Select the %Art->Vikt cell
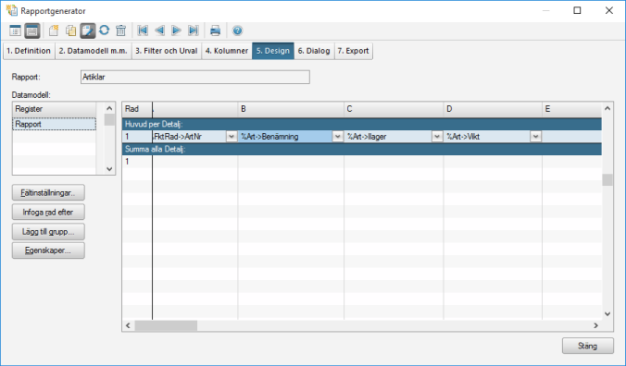This screenshot has width=626, height=366. (x=487, y=137)
